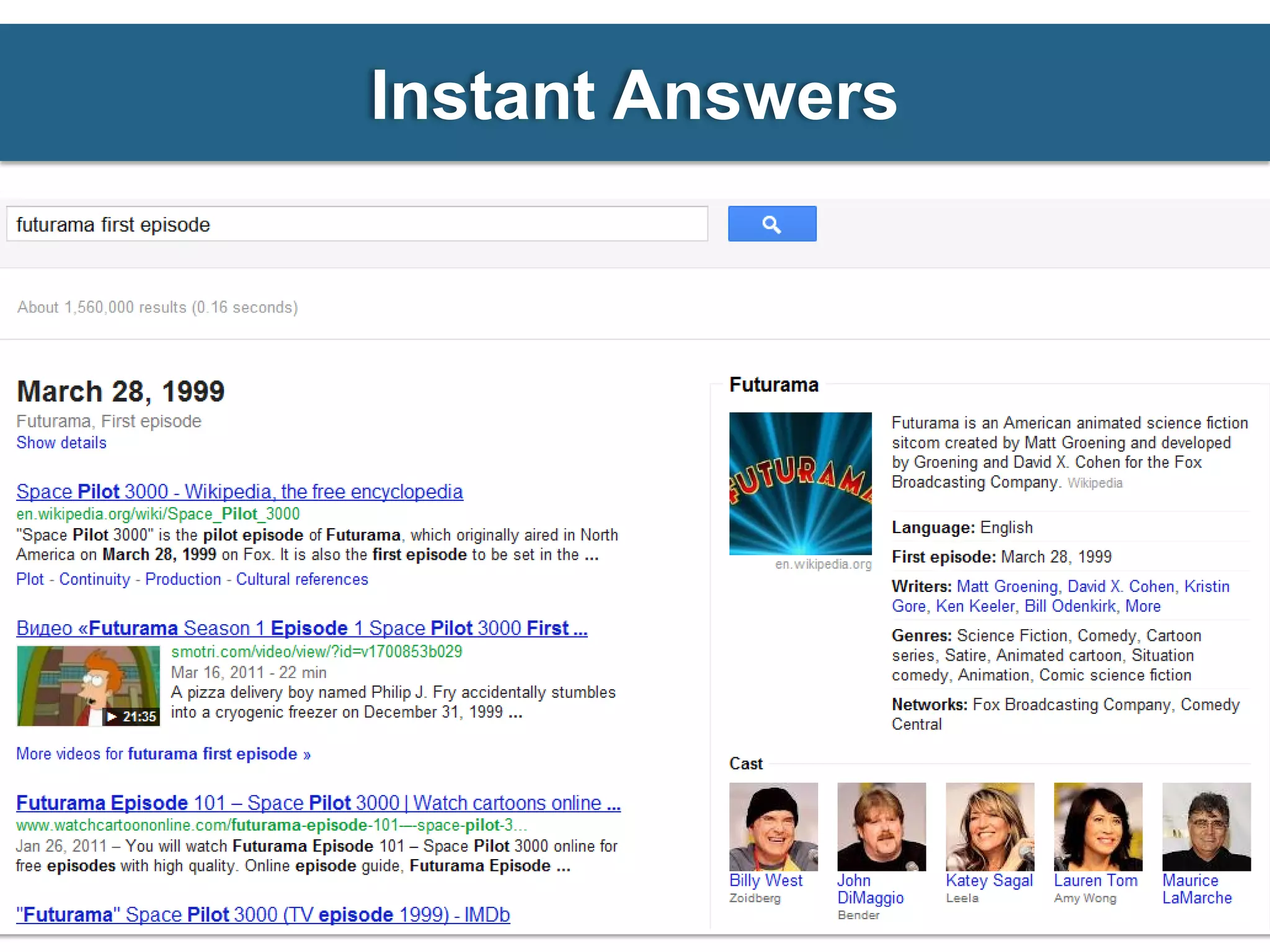
Task: Open Billy West name link
Action: click(x=766, y=880)
